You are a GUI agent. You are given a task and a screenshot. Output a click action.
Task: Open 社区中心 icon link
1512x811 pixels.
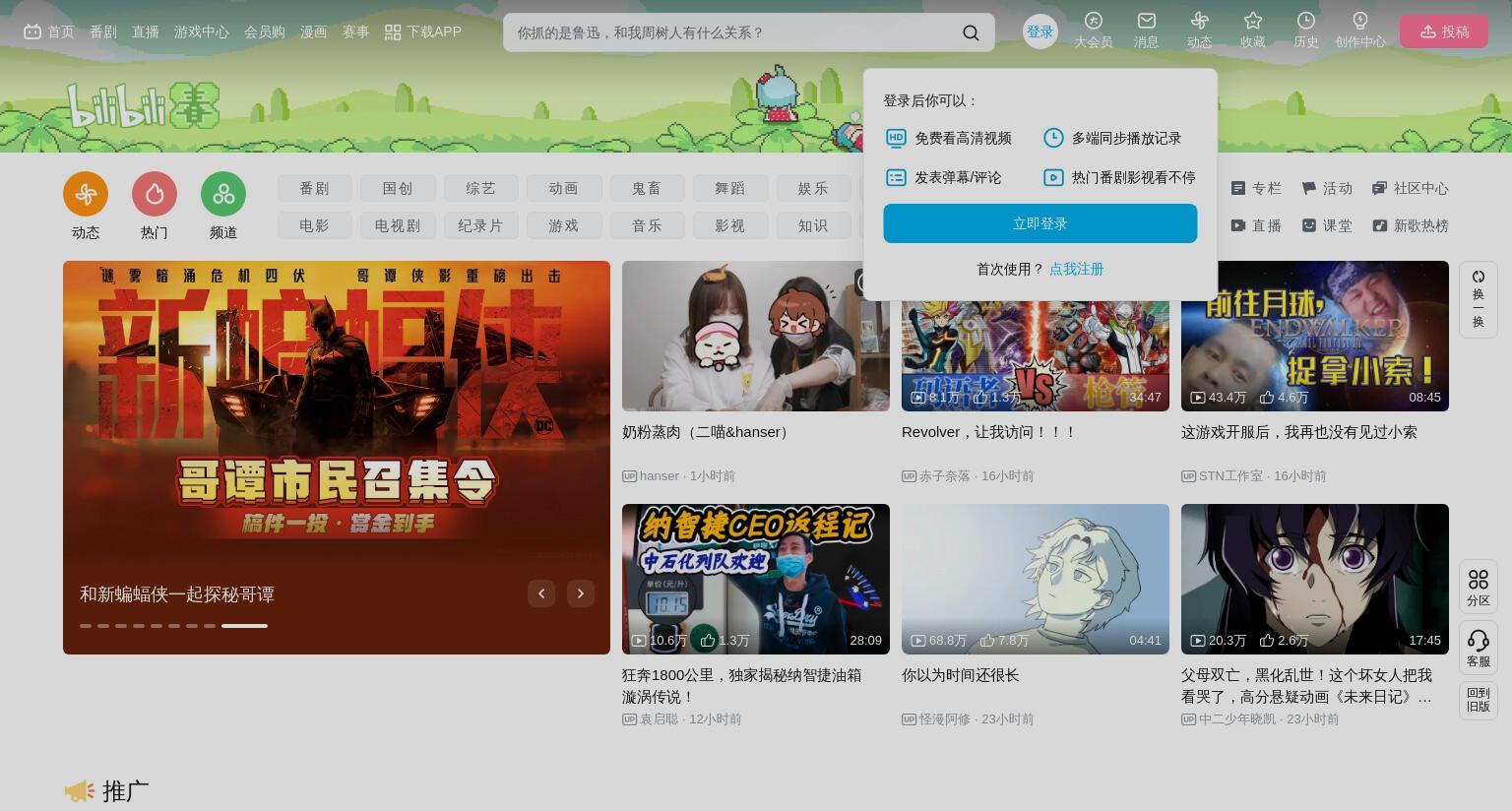(x=1411, y=188)
